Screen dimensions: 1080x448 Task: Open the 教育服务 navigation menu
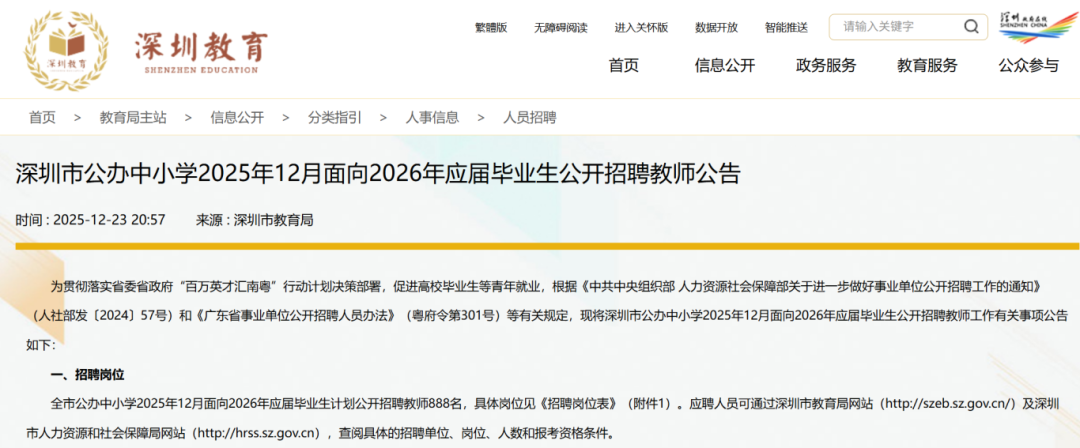pyautogui.click(x=927, y=66)
